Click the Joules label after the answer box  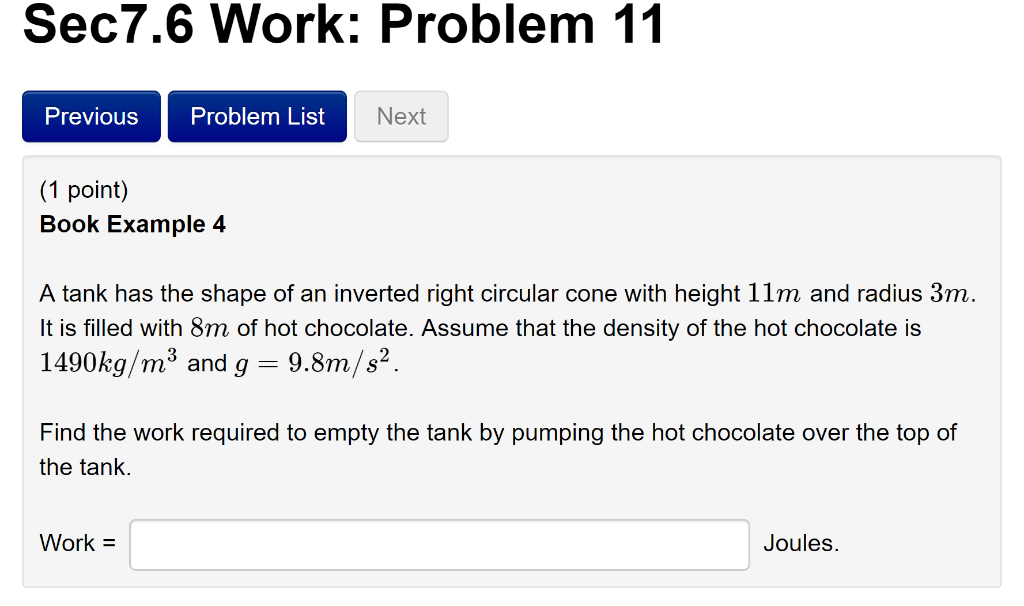point(798,543)
